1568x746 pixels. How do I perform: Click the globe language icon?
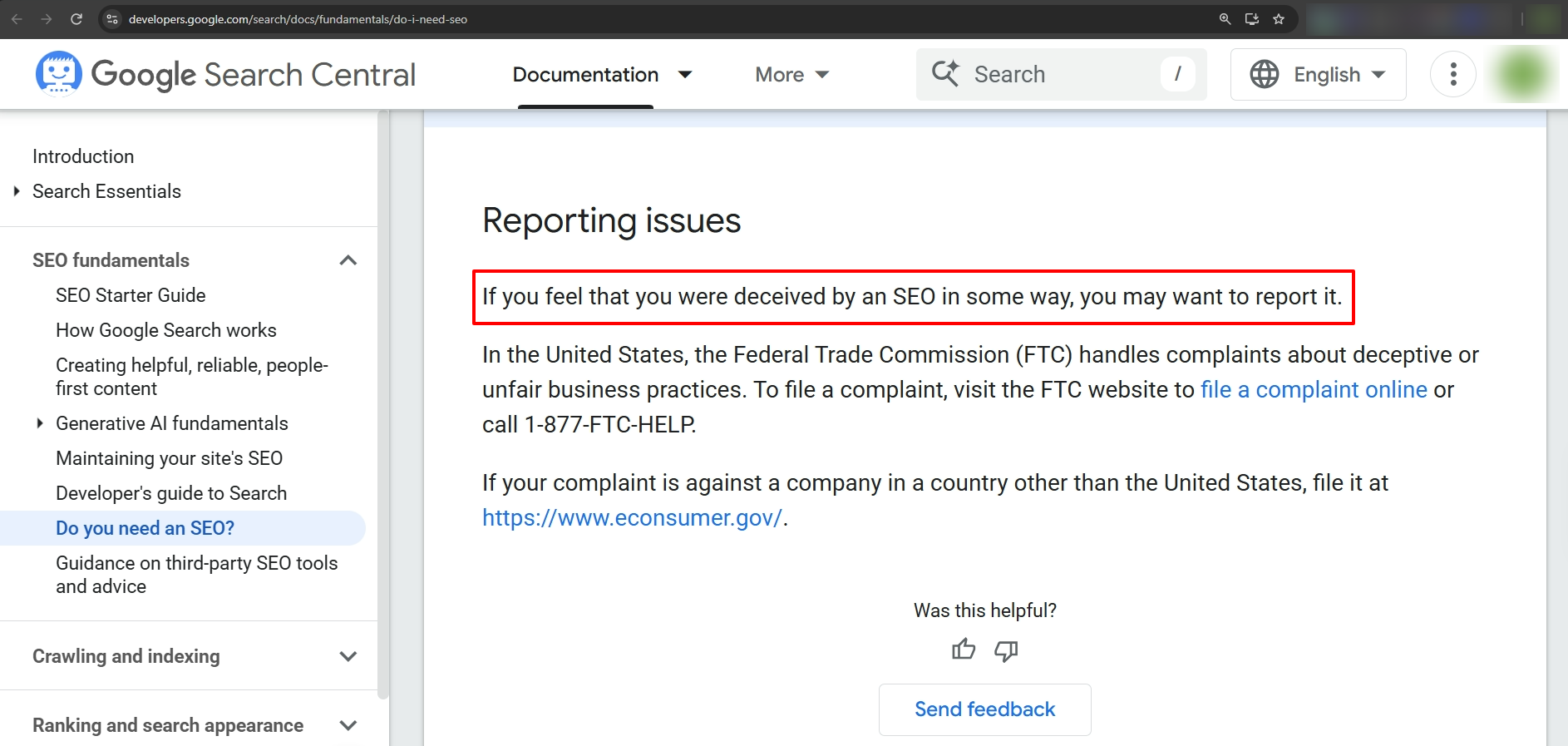1265,74
